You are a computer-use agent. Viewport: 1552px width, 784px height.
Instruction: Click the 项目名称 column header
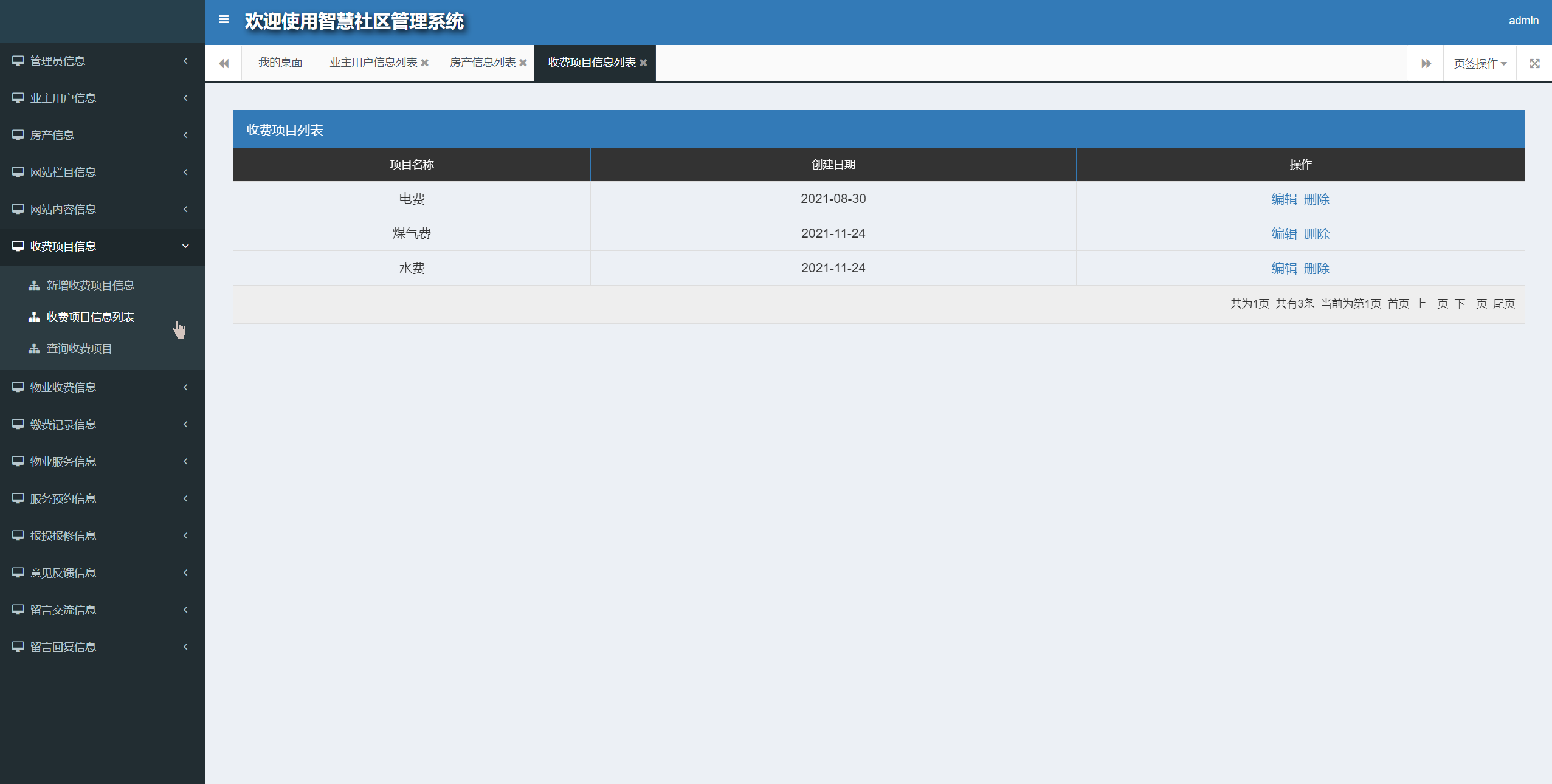[x=412, y=164]
